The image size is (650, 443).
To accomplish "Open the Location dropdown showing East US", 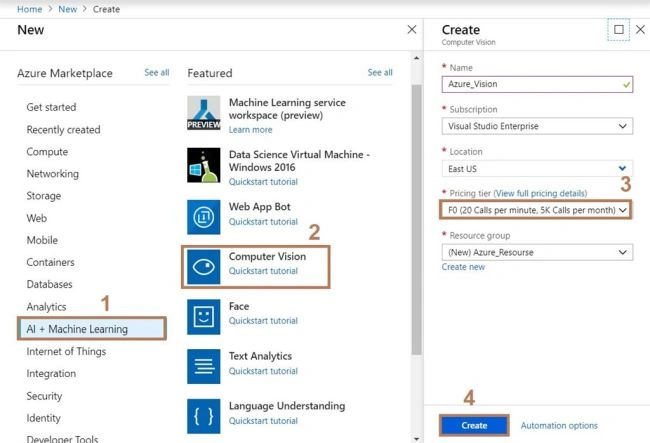I will click(537, 169).
